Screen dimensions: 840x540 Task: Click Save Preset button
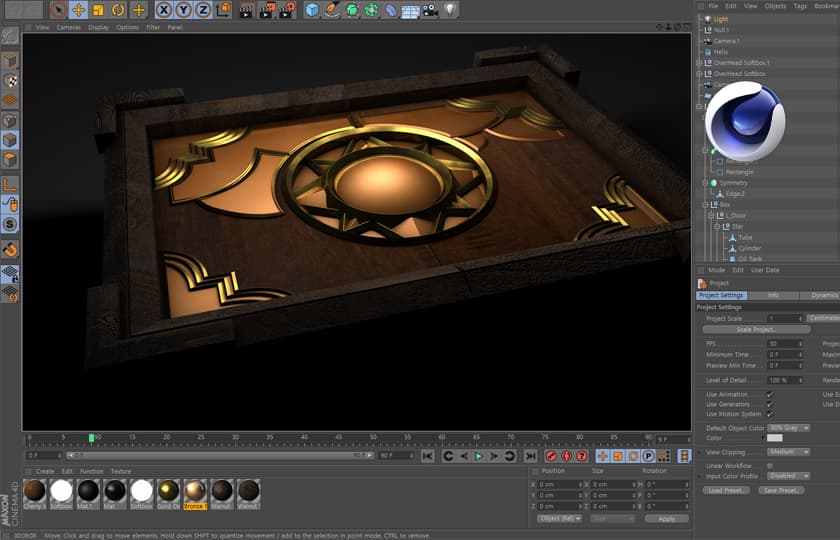[x=781, y=490]
